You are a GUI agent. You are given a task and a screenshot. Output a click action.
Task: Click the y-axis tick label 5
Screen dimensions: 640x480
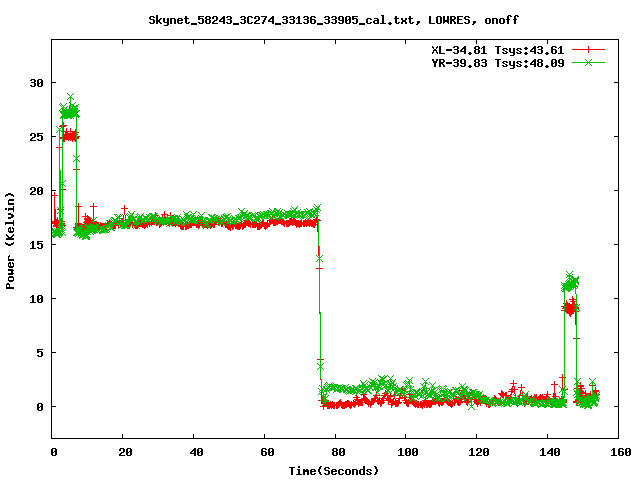coord(40,353)
